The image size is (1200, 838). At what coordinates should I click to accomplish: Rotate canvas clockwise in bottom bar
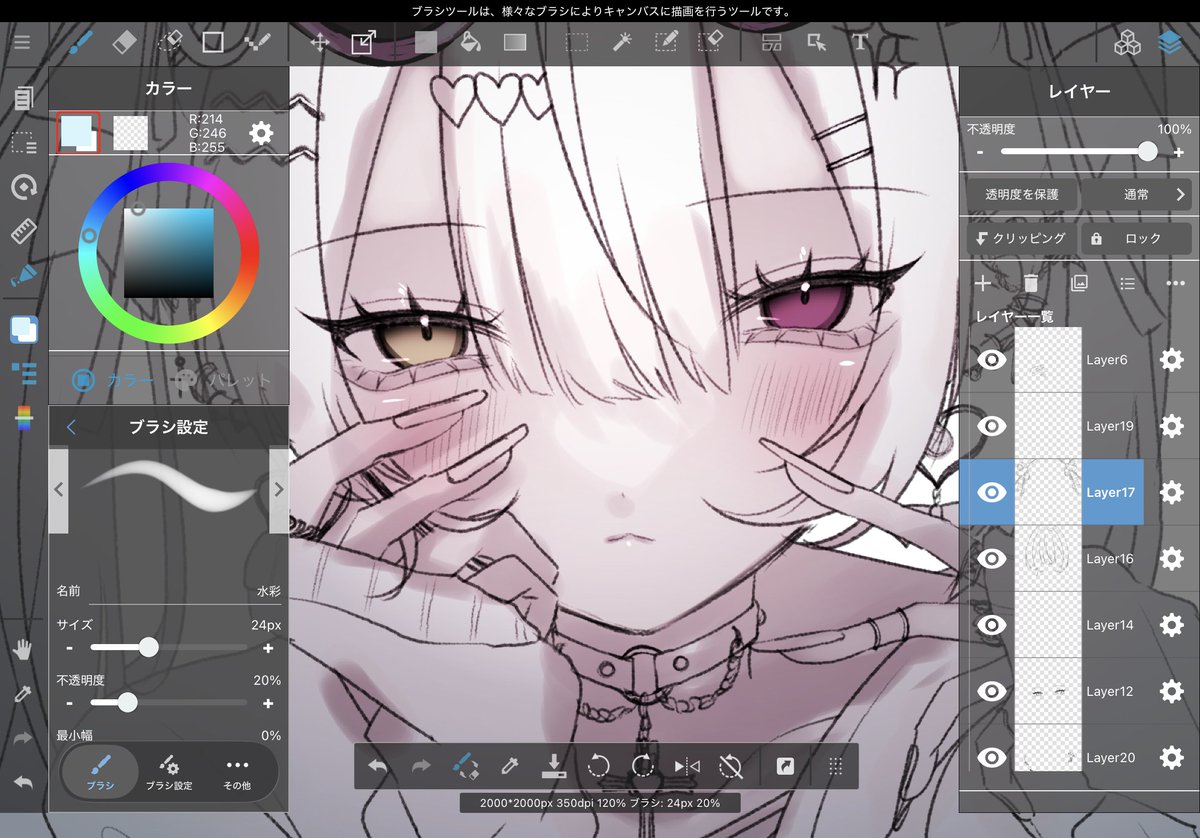pyautogui.click(x=642, y=766)
